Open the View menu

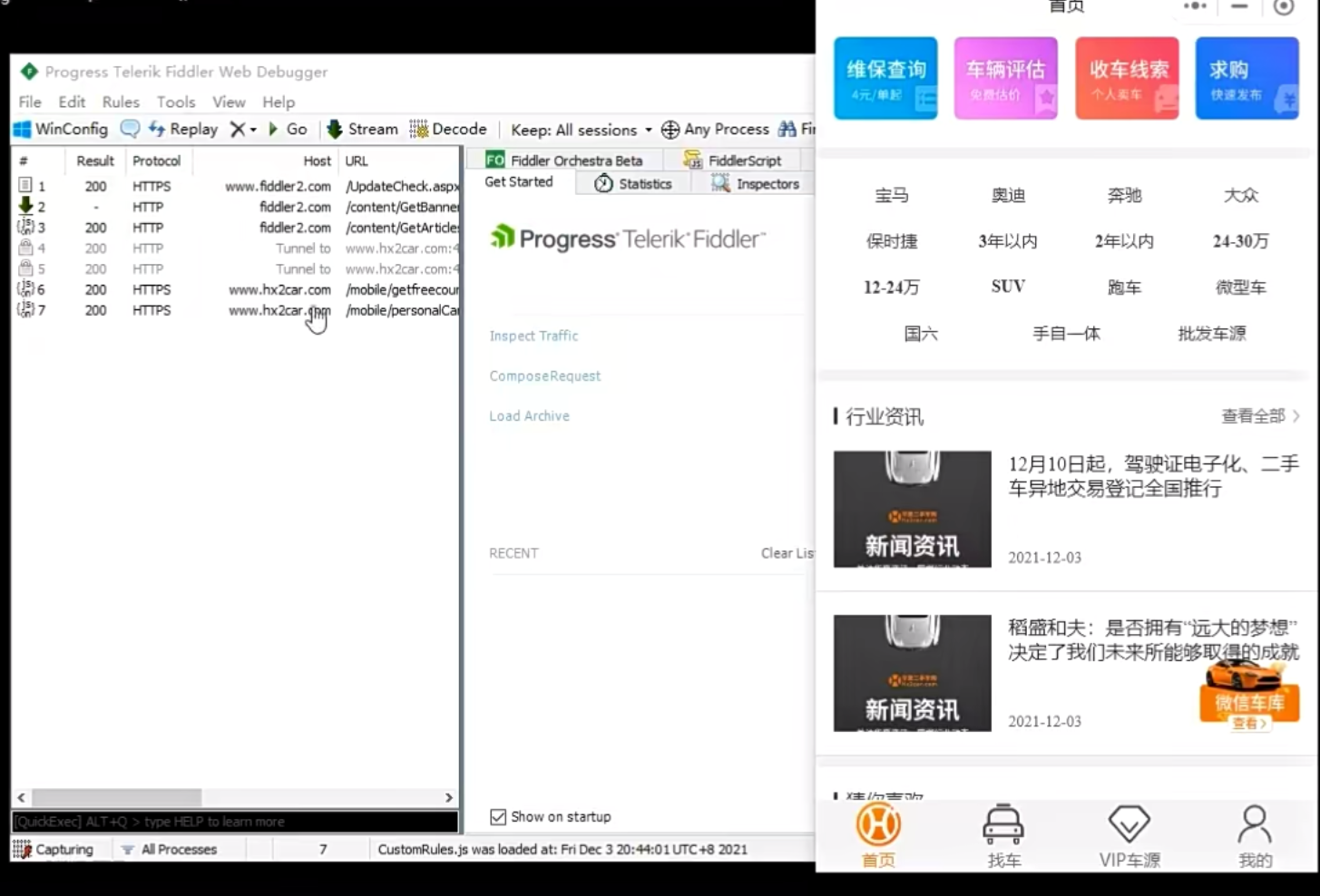[x=229, y=102]
